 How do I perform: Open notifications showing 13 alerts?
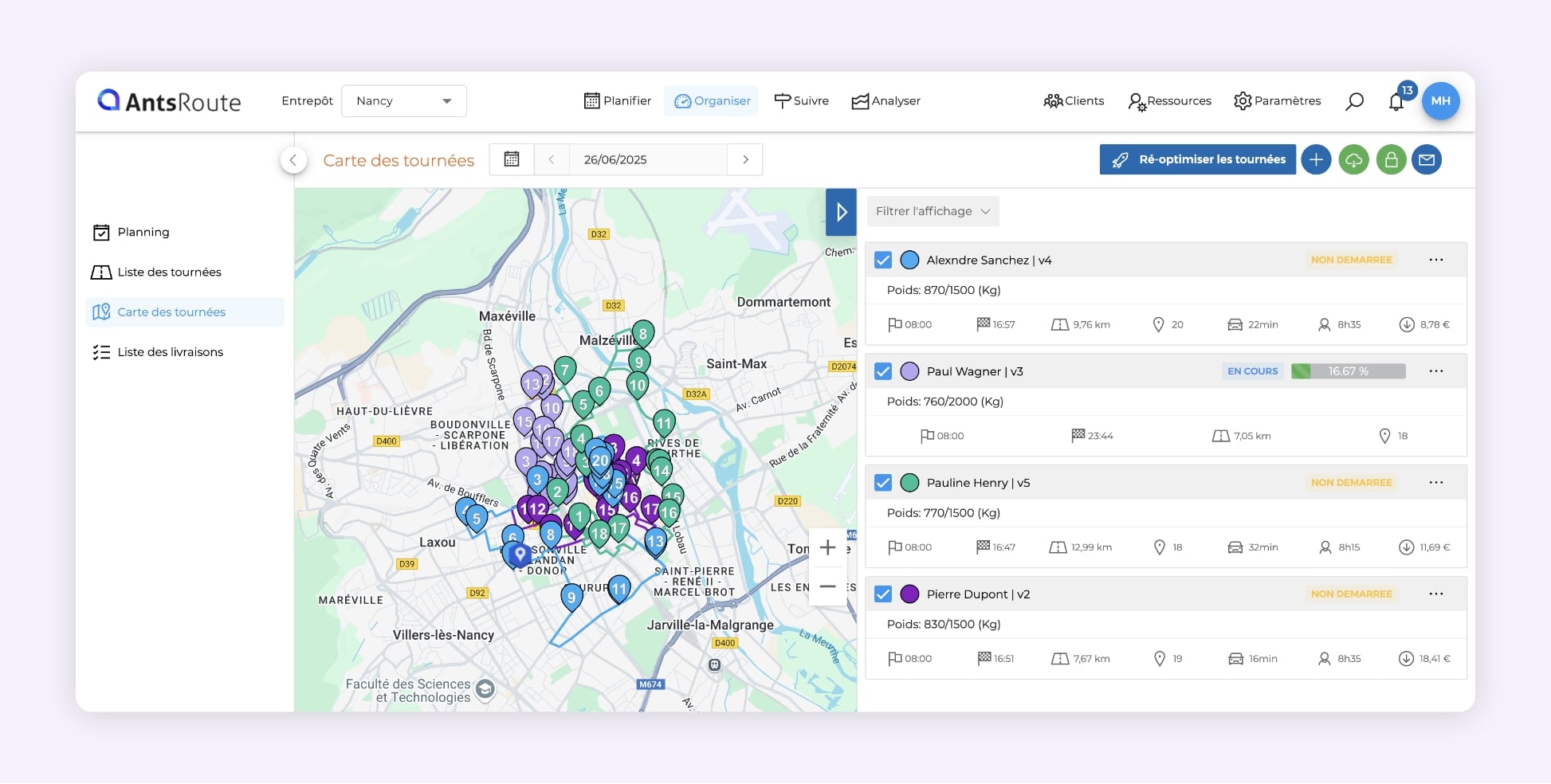click(1396, 101)
